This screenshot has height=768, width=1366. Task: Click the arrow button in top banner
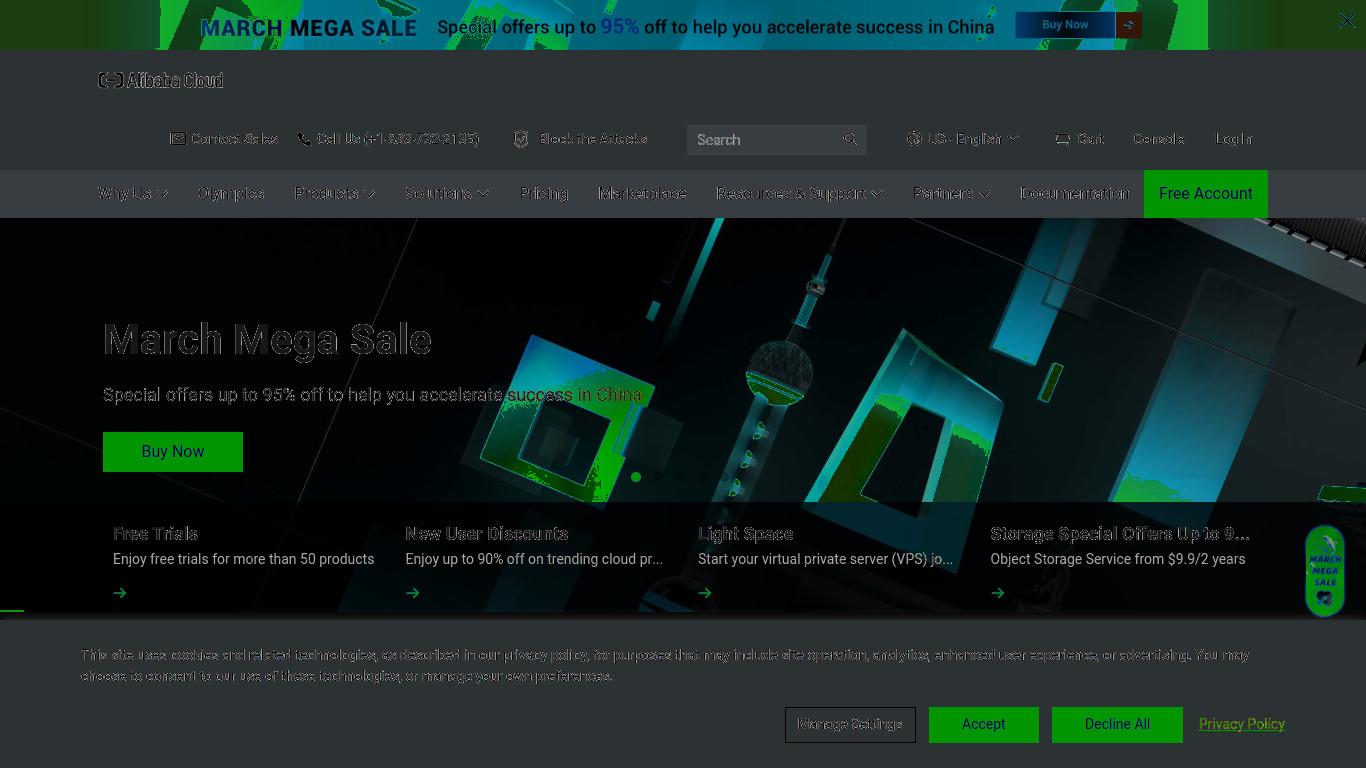1129,25
